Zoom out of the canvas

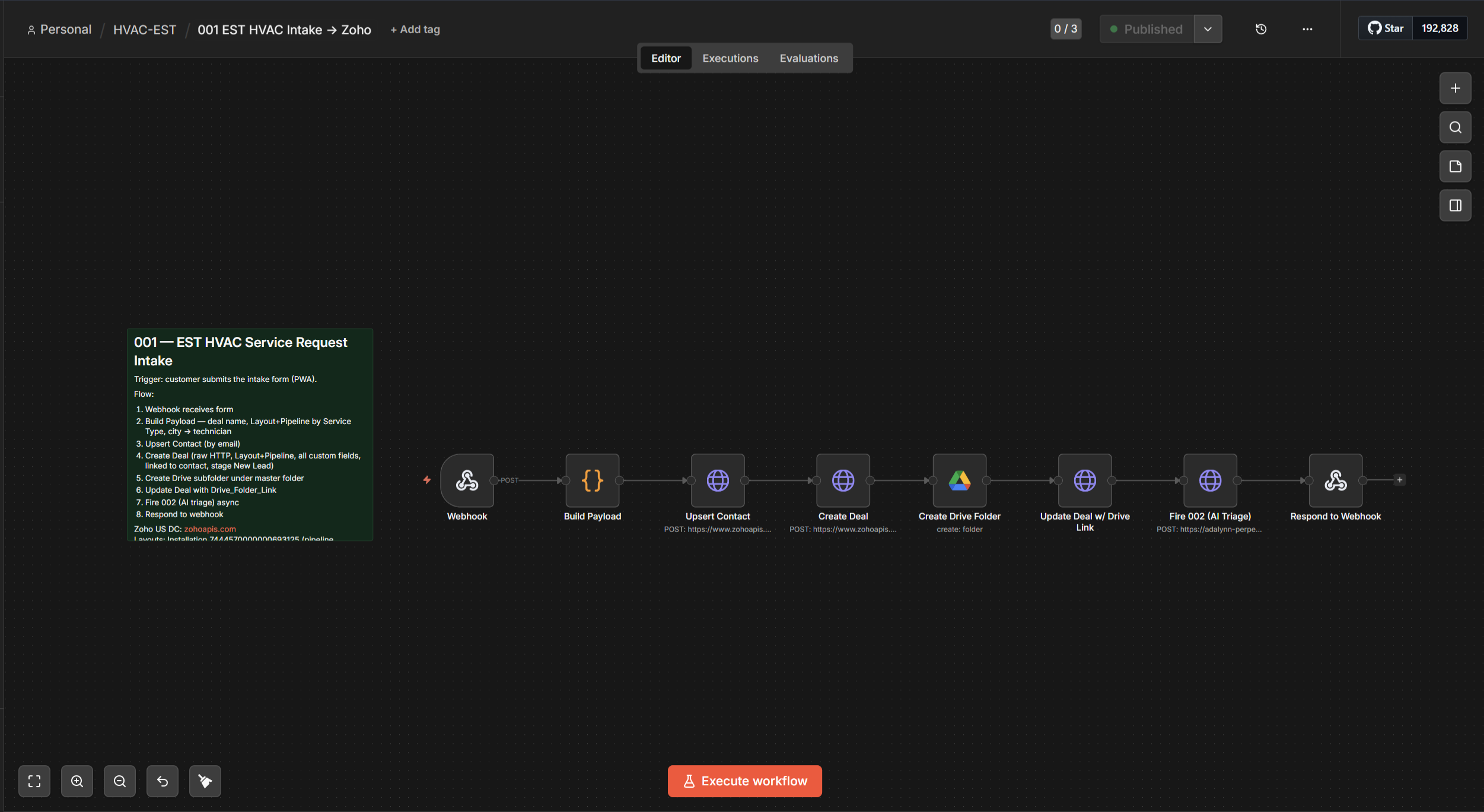pyautogui.click(x=120, y=781)
